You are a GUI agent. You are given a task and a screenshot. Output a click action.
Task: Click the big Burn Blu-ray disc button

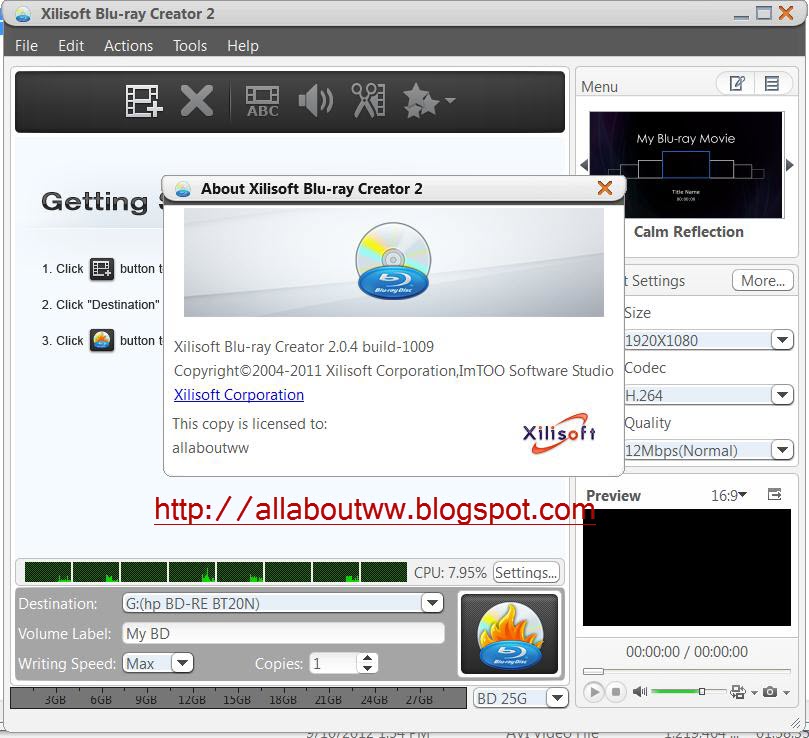click(509, 634)
